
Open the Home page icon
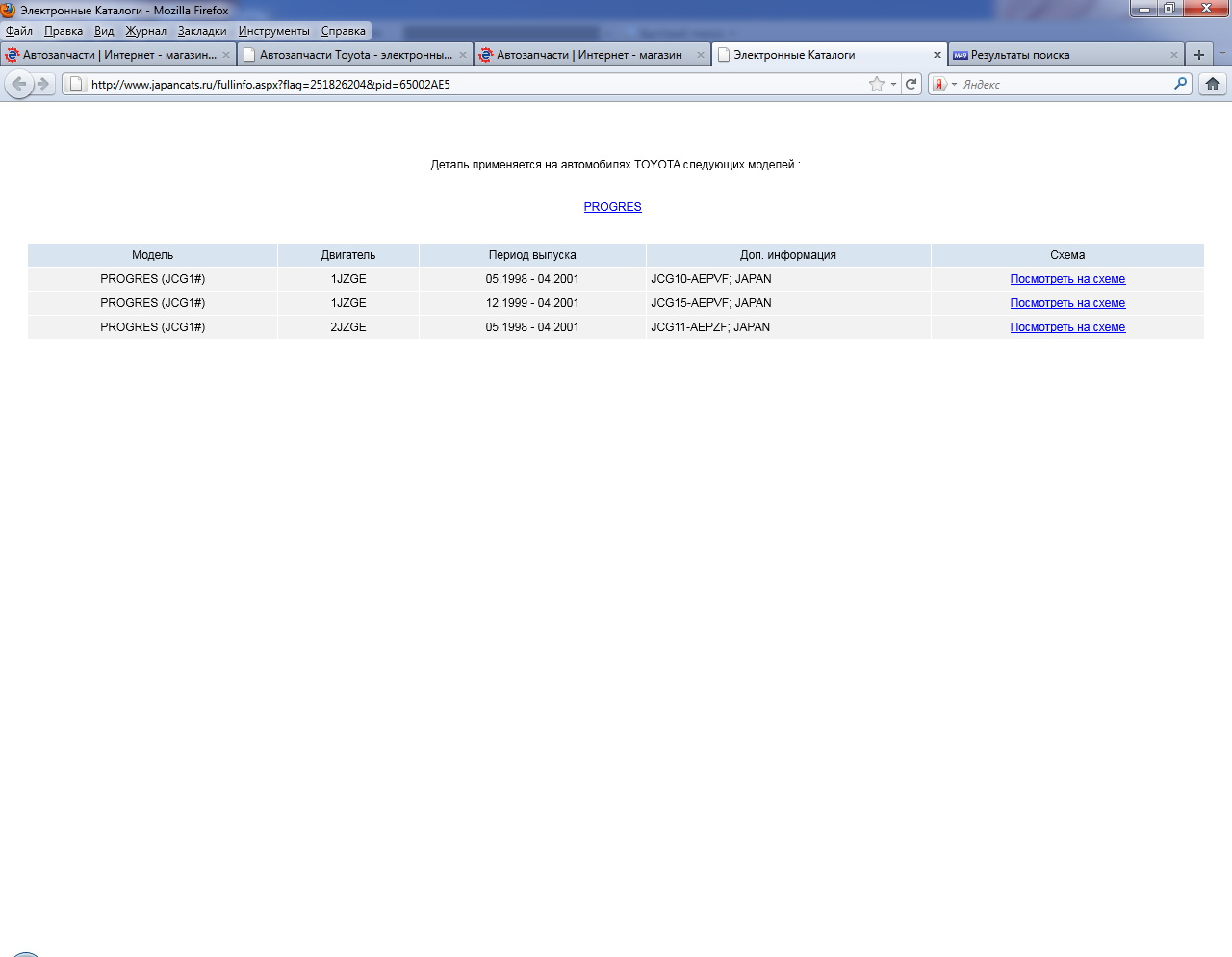(1212, 85)
